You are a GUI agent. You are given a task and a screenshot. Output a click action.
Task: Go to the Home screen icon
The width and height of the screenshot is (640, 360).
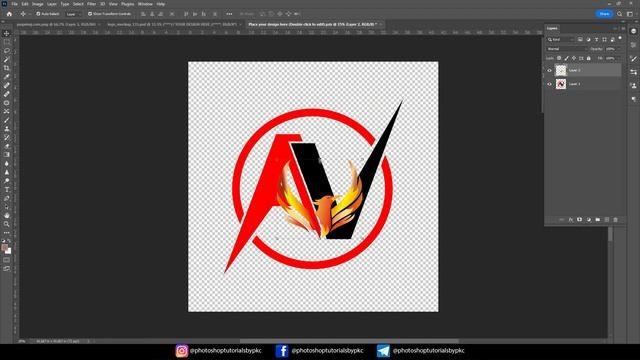tap(9, 14)
